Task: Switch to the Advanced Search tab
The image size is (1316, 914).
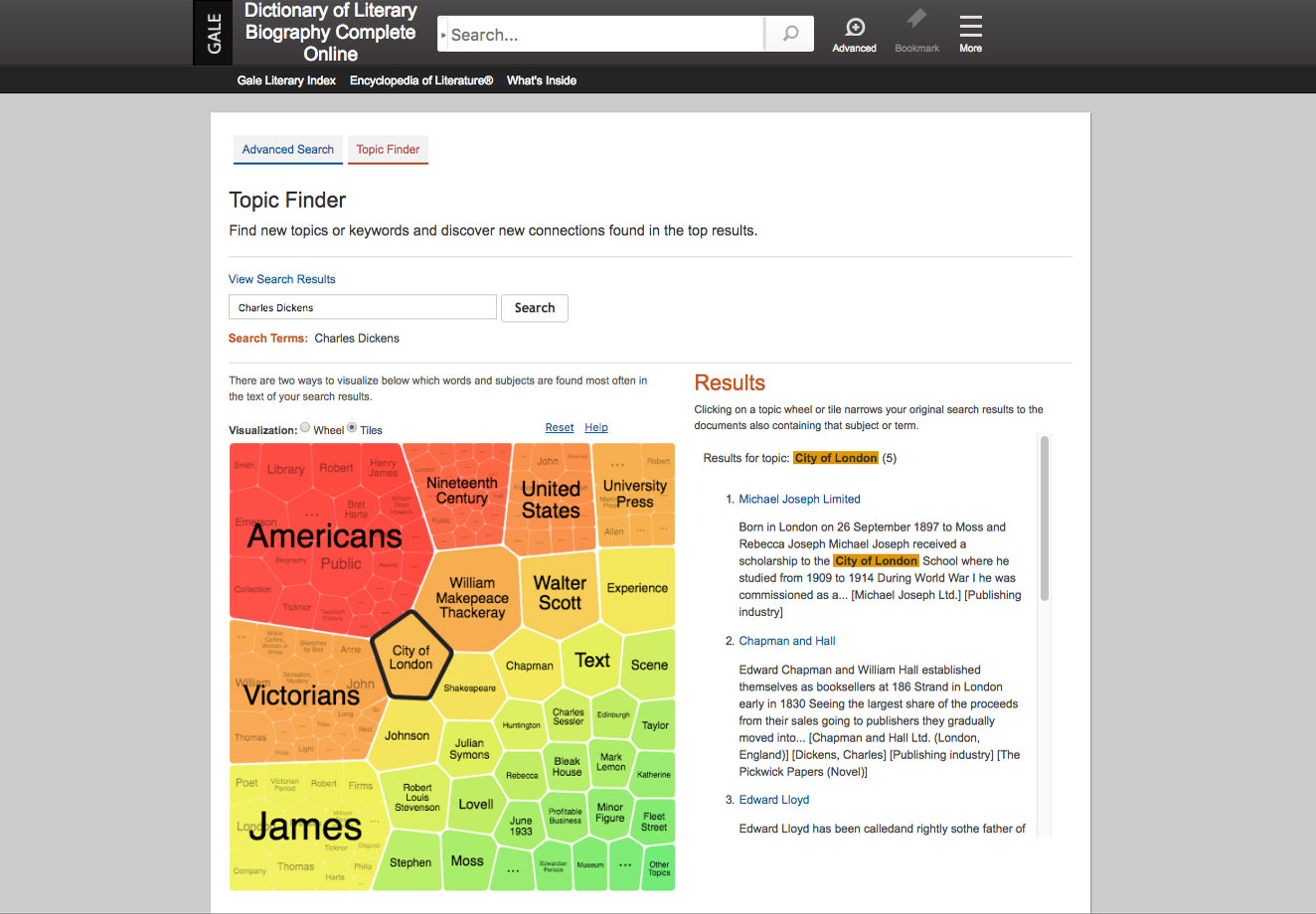Action: click(288, 149)
